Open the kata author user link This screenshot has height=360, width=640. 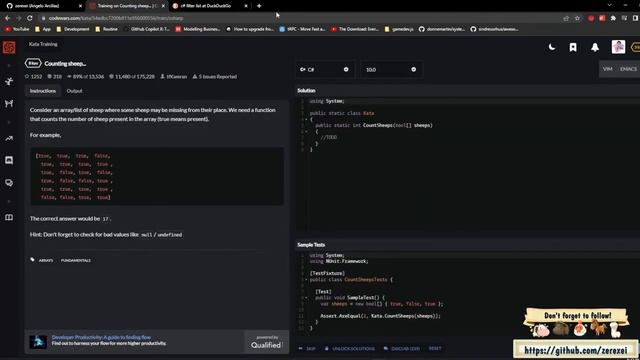tap(173, 76)
